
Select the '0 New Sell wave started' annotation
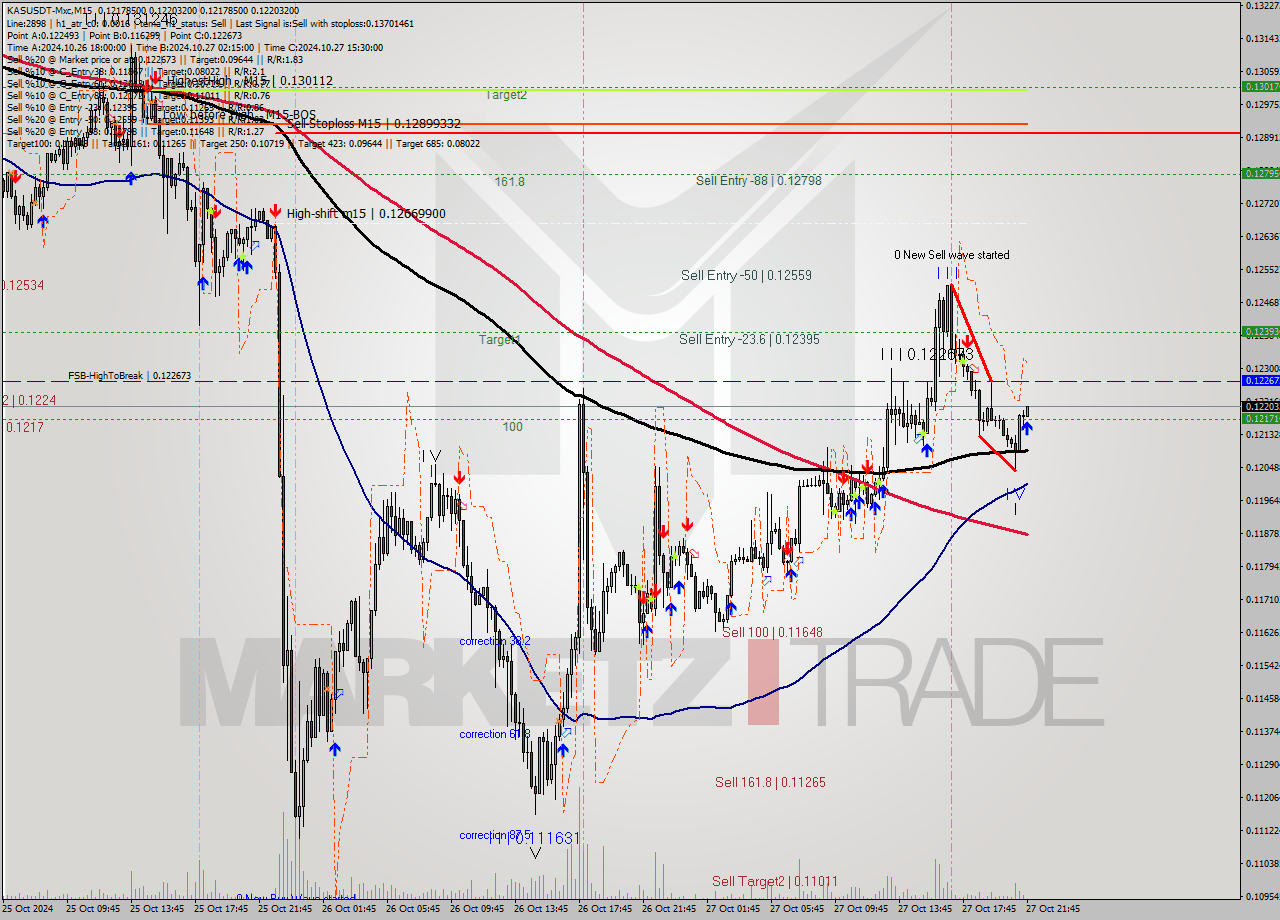tap(951, 255)
